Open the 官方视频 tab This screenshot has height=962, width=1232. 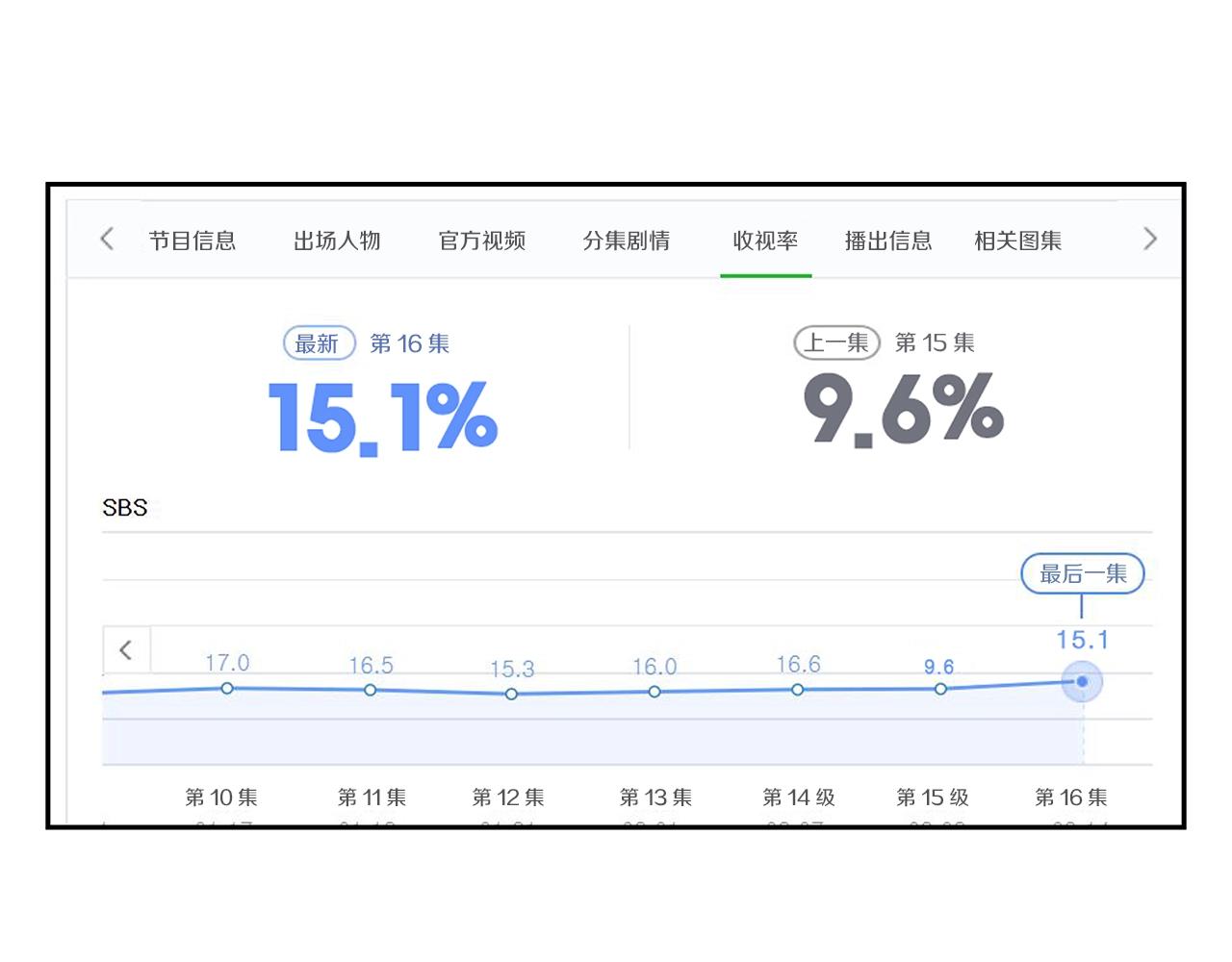click(482, 240)
